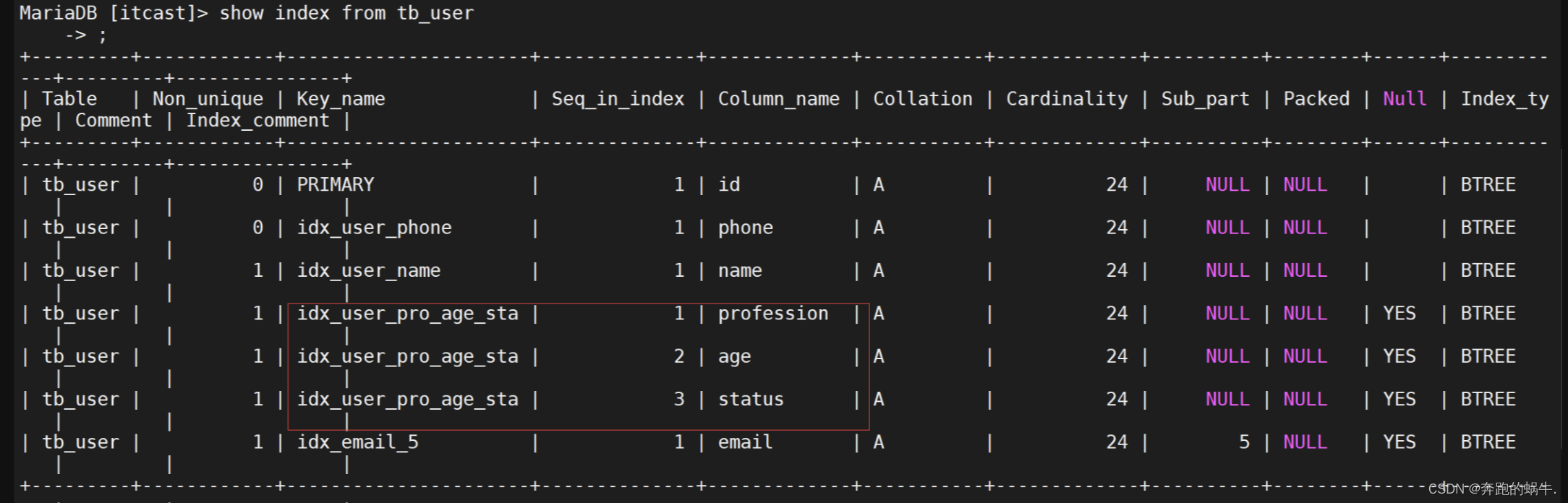Click the 'id' column name value
The image size is (1568, 503).
pos(729,185)
